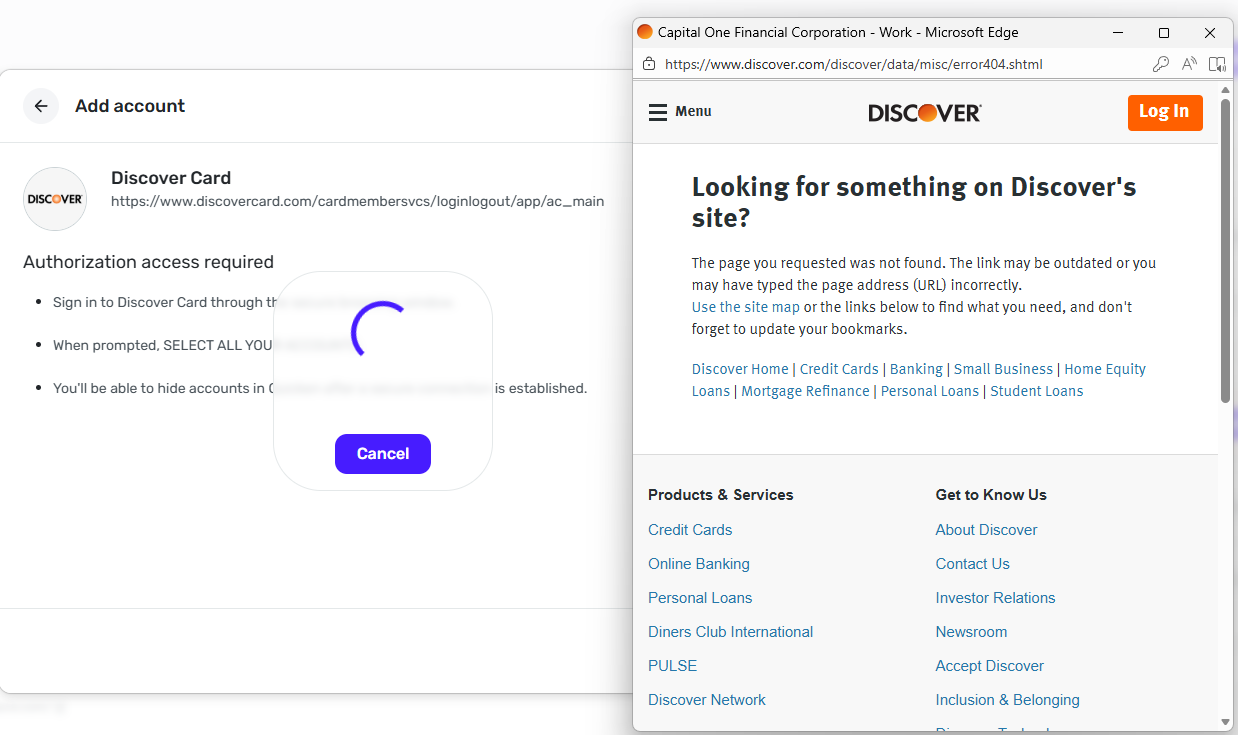The height and width of the screenshot is (735, 1238).
Task: Follow the "Use the site map" link
Action: pyautogui.click(x=745, y=307)
